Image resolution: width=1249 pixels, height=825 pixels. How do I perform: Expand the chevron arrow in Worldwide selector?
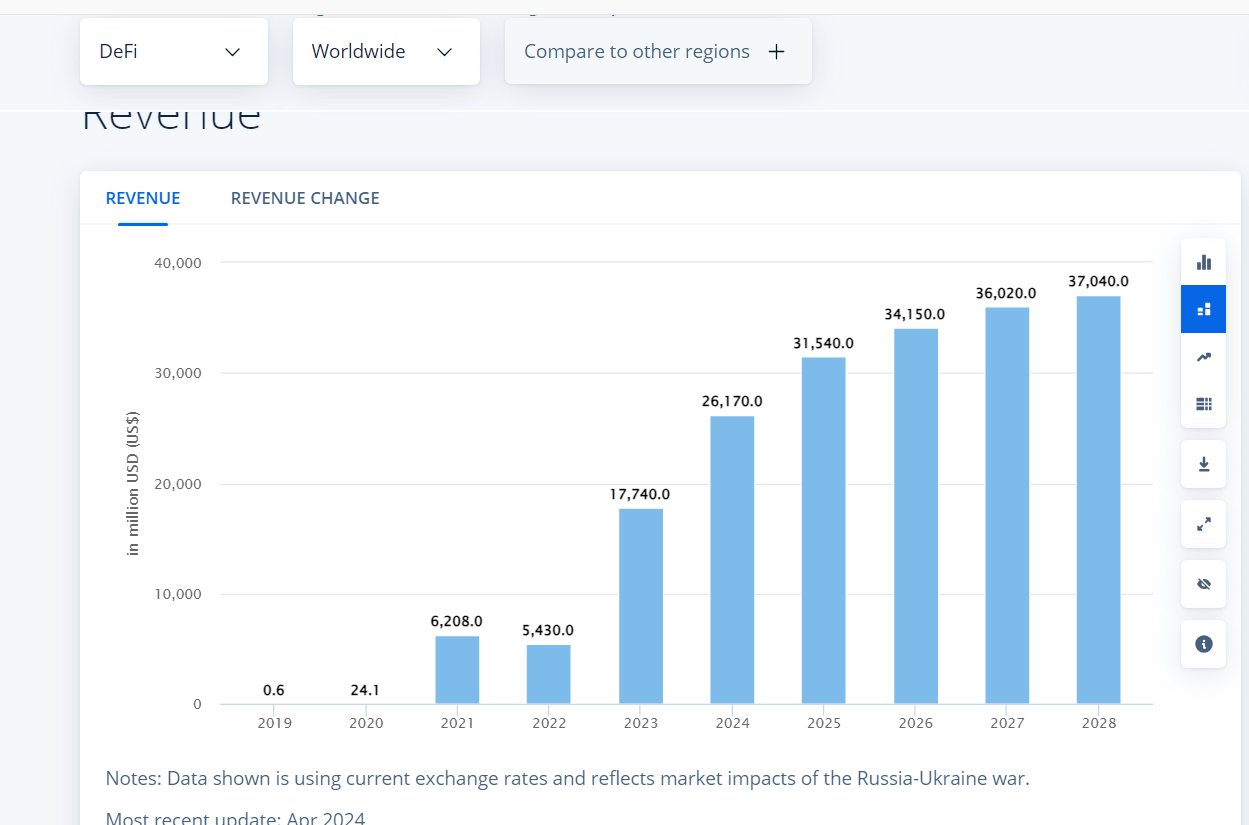tap(445, 52)
